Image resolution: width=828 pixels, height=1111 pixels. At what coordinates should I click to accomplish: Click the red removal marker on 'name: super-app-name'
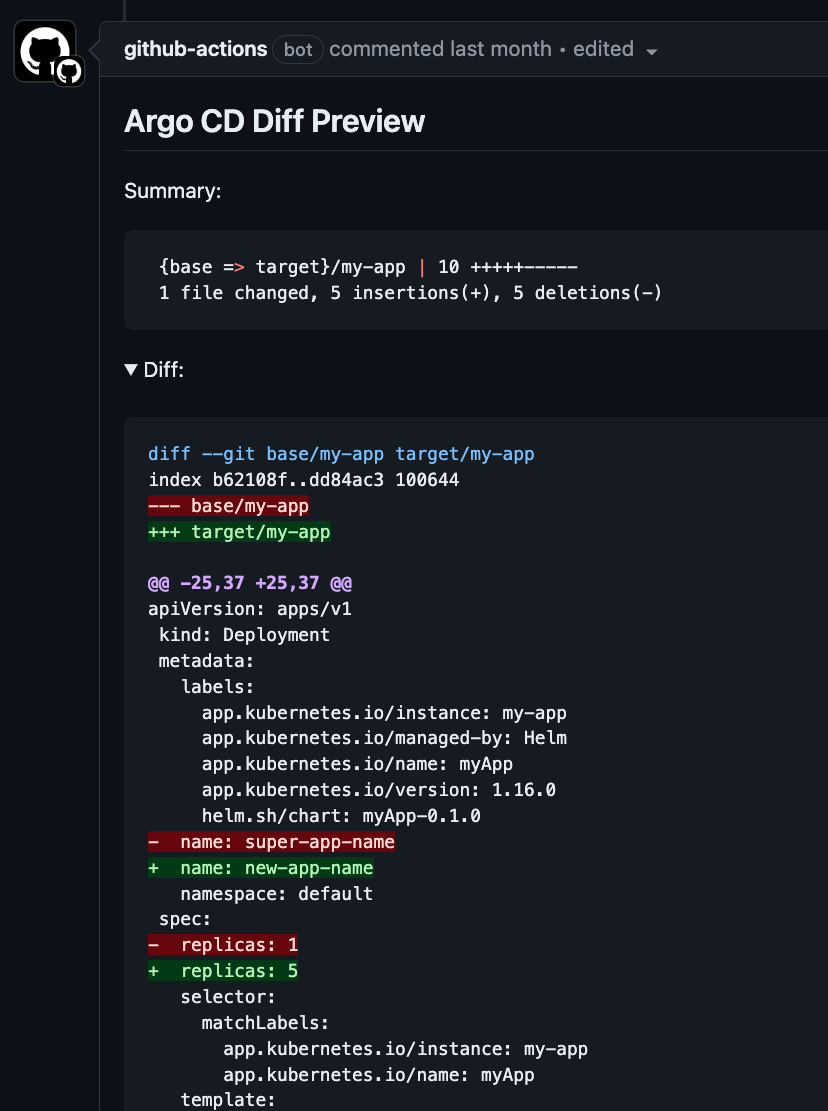tap(153, 841)
